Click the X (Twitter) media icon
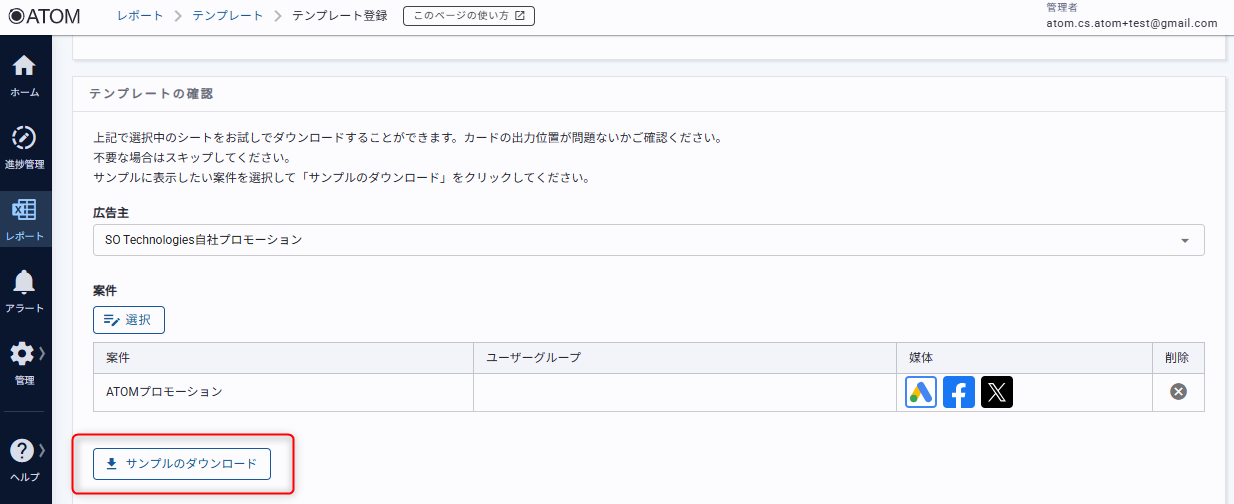 [x=996, y=392]
